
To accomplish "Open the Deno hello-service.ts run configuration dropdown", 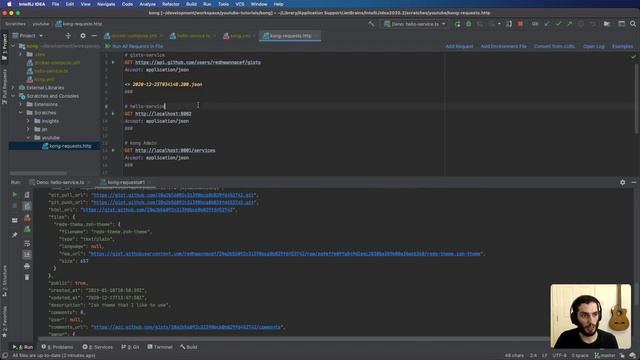I will [x=415, y=24].
